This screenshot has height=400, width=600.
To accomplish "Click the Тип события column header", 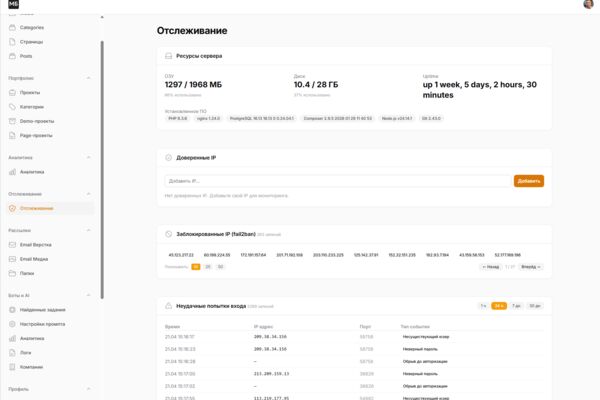I will tap(415, 327).
